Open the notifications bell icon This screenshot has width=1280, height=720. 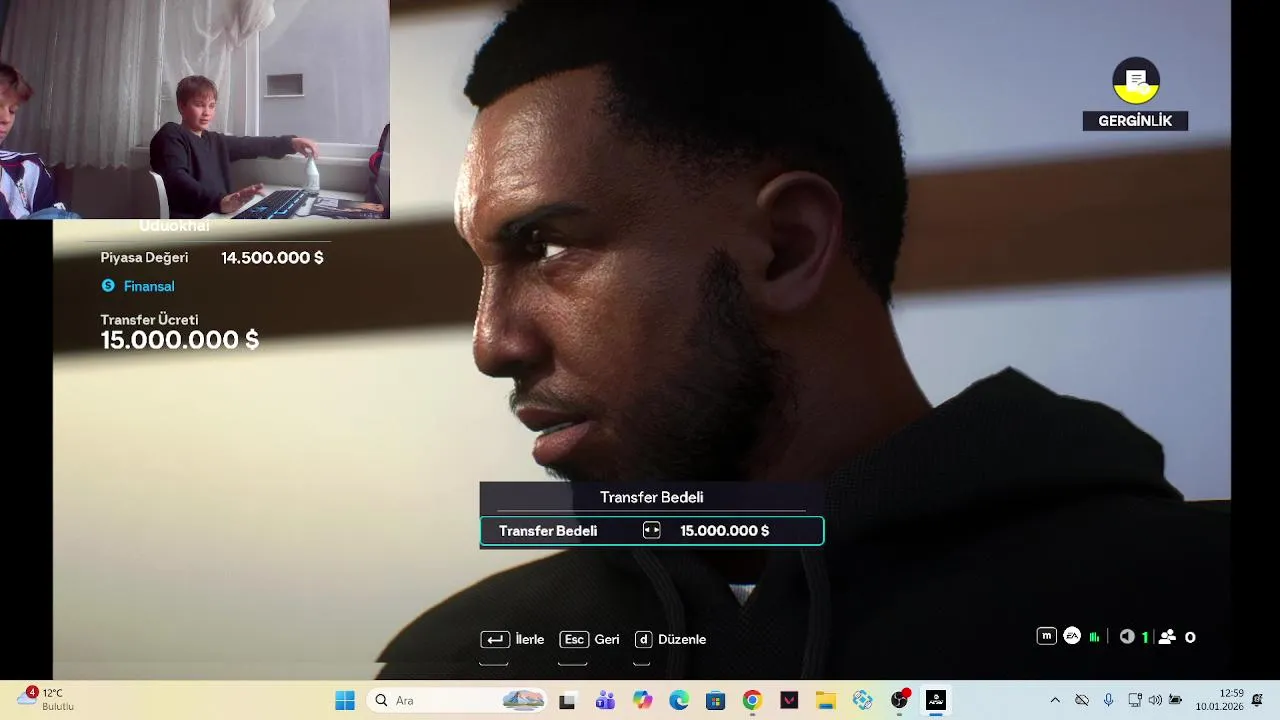pos(1257,699)
